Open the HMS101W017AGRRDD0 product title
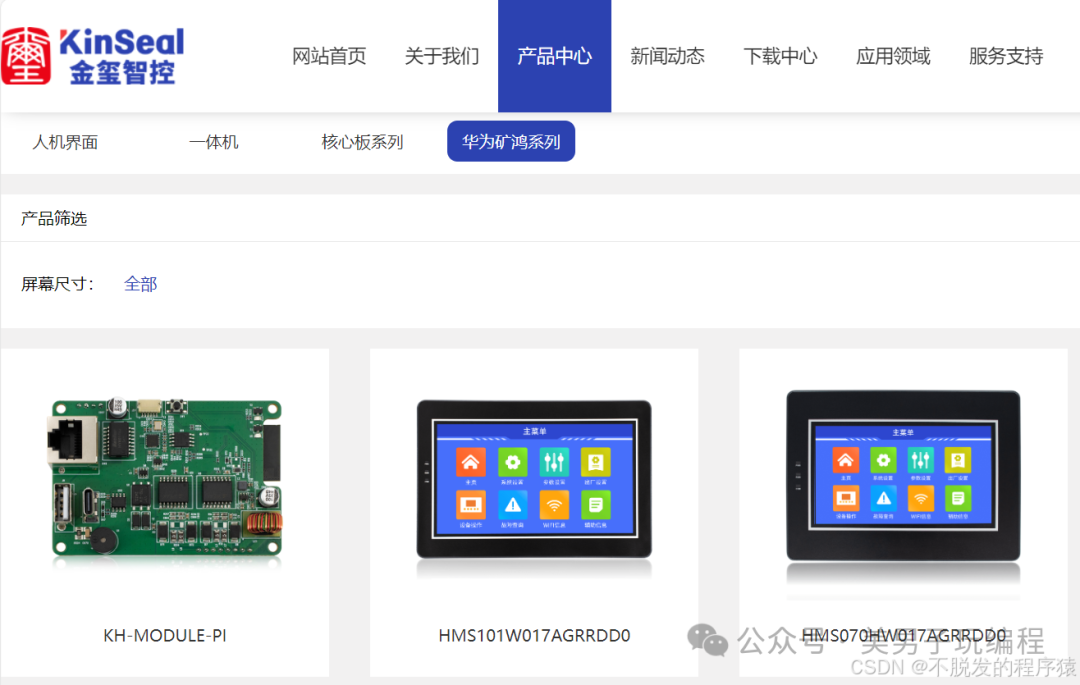 pyautogui.click(x=534, y=635)
